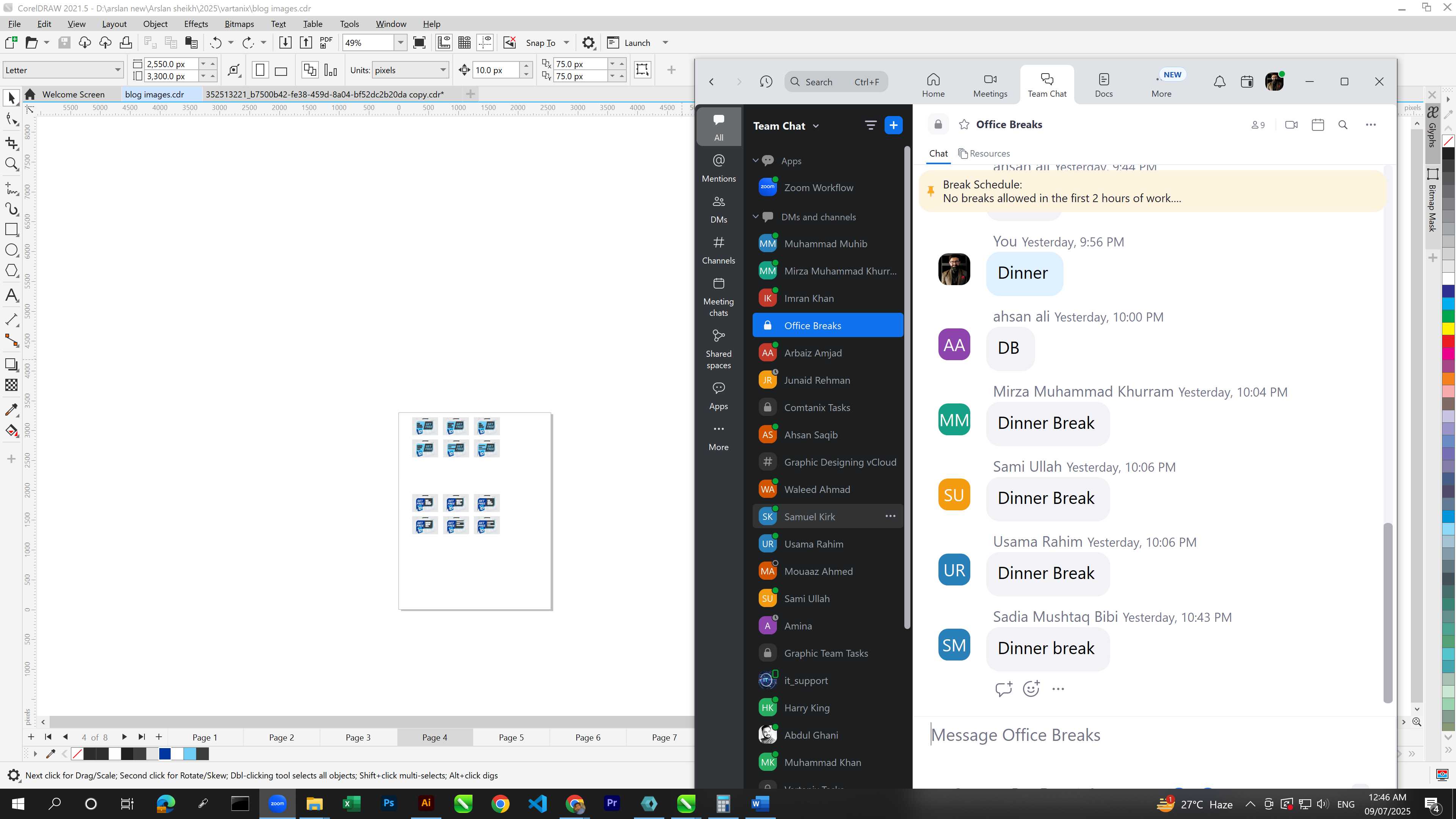Toggle landscape page orientation
The image size is (1456, 819).
click(281, 70)
